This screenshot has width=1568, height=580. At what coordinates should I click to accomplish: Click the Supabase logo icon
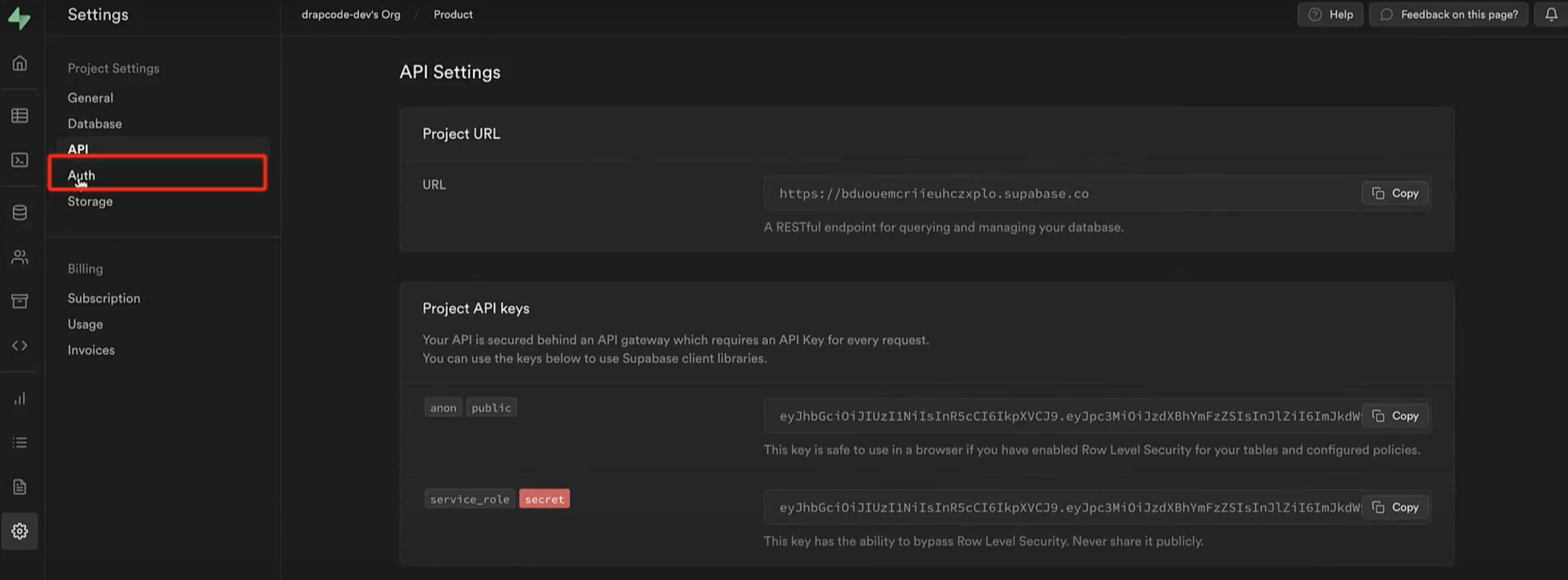19,18
